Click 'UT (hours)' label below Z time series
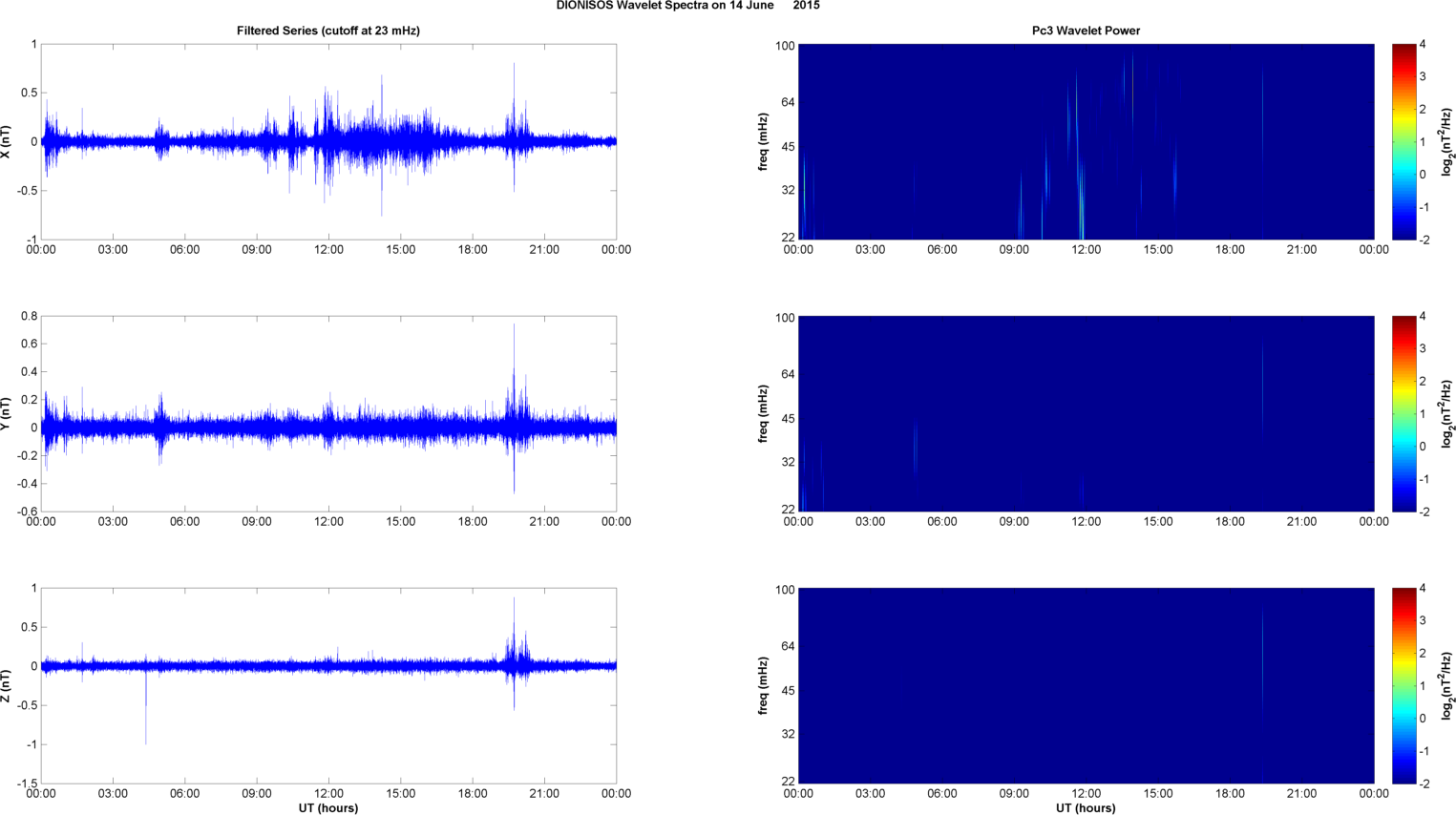 [328, 808]
